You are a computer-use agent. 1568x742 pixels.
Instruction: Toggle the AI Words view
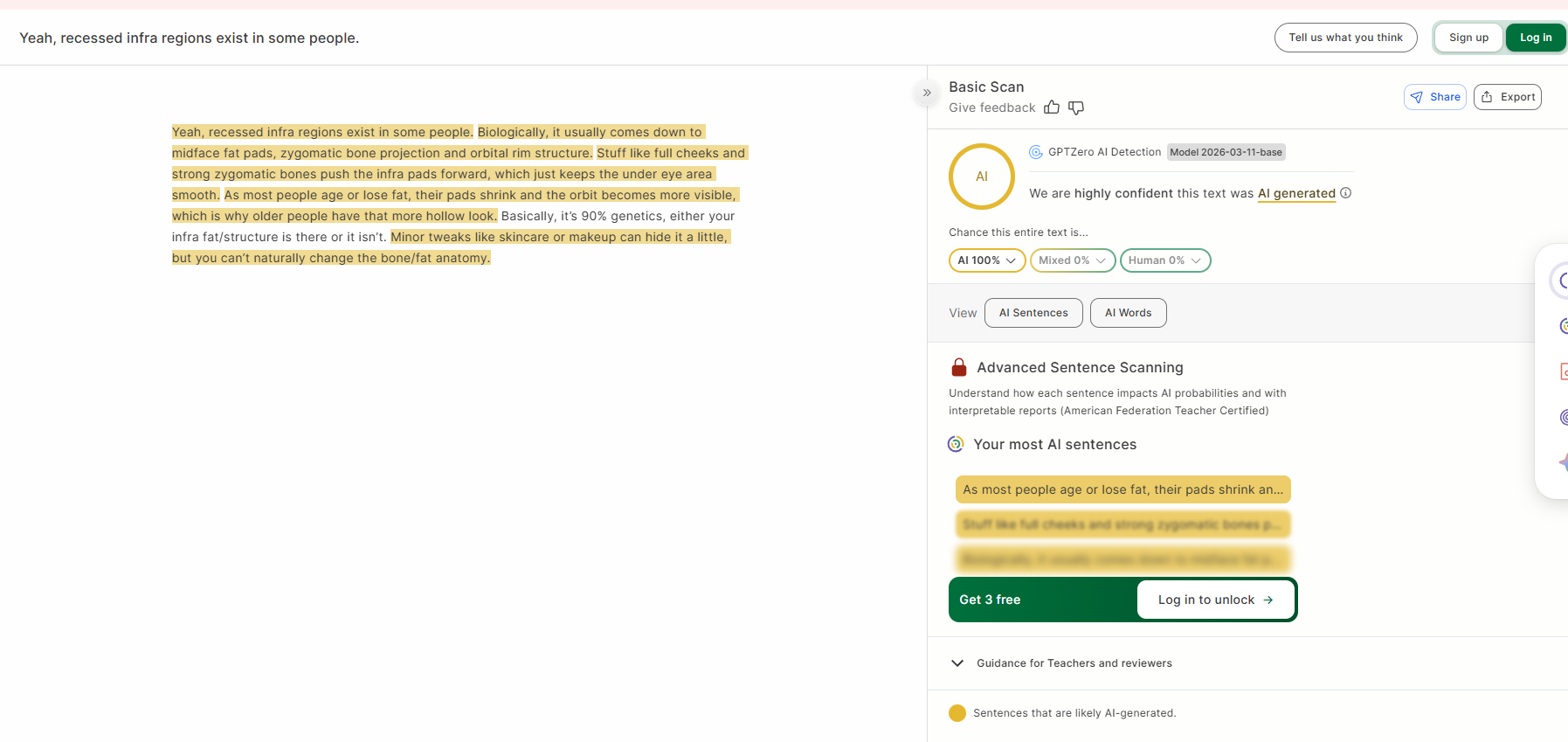pos(1129,313)
